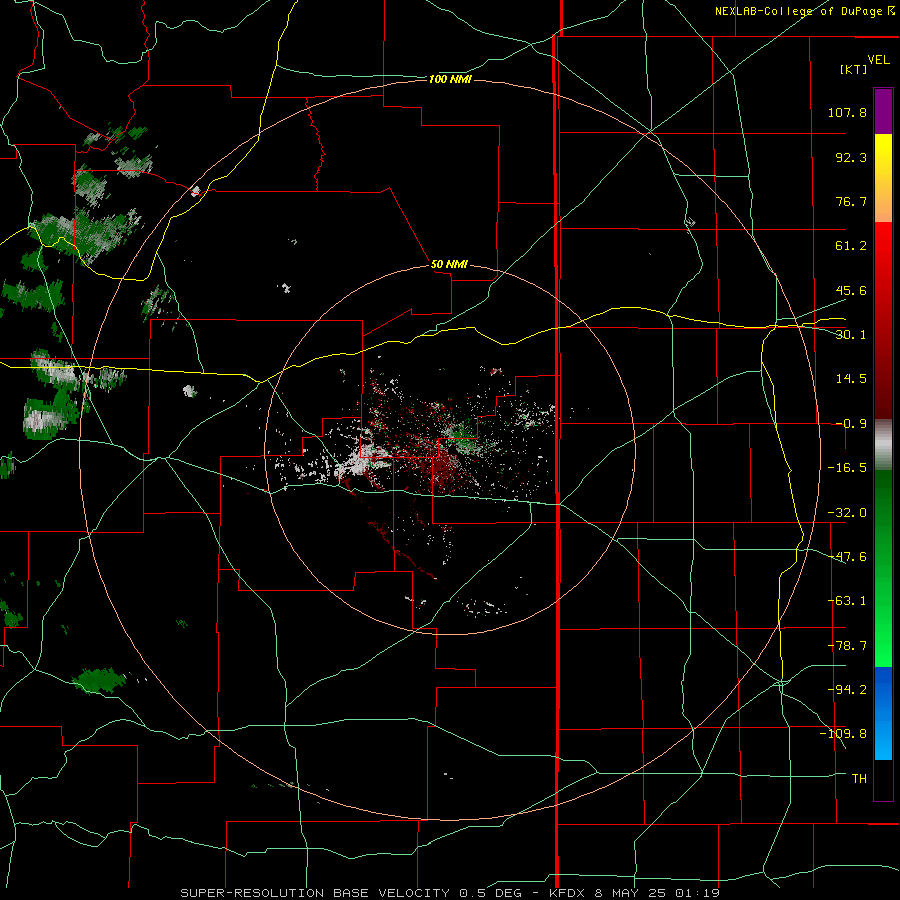Select the -109.8 legend value

(x=843, y=734)
